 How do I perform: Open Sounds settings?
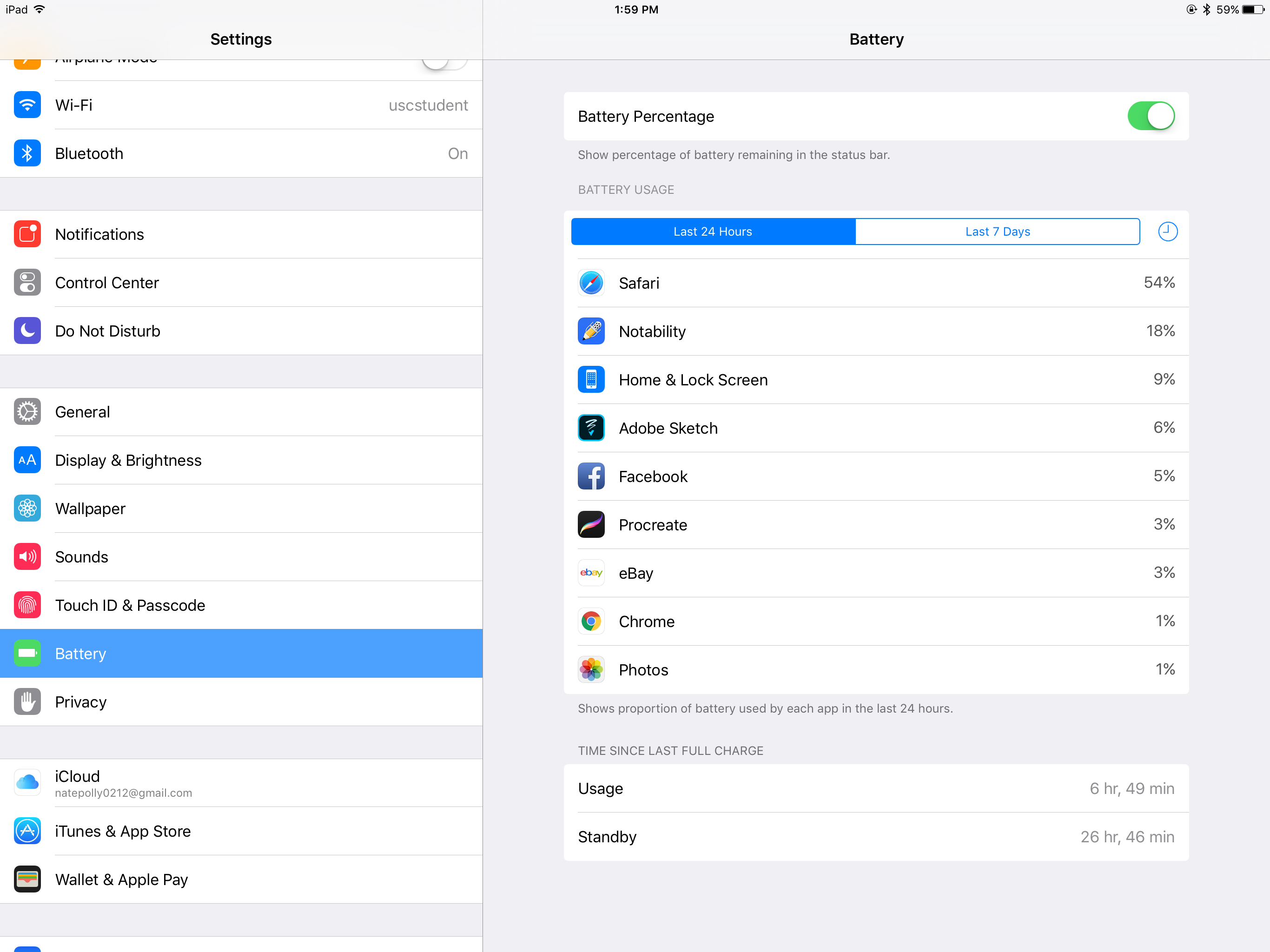point(241,556)
